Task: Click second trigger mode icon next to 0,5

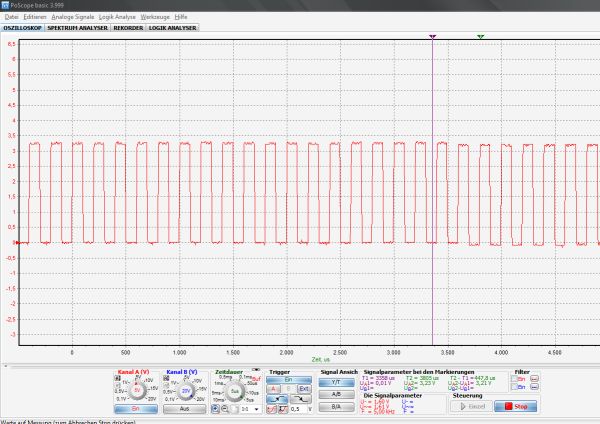Action: click(x=283, y=409)
